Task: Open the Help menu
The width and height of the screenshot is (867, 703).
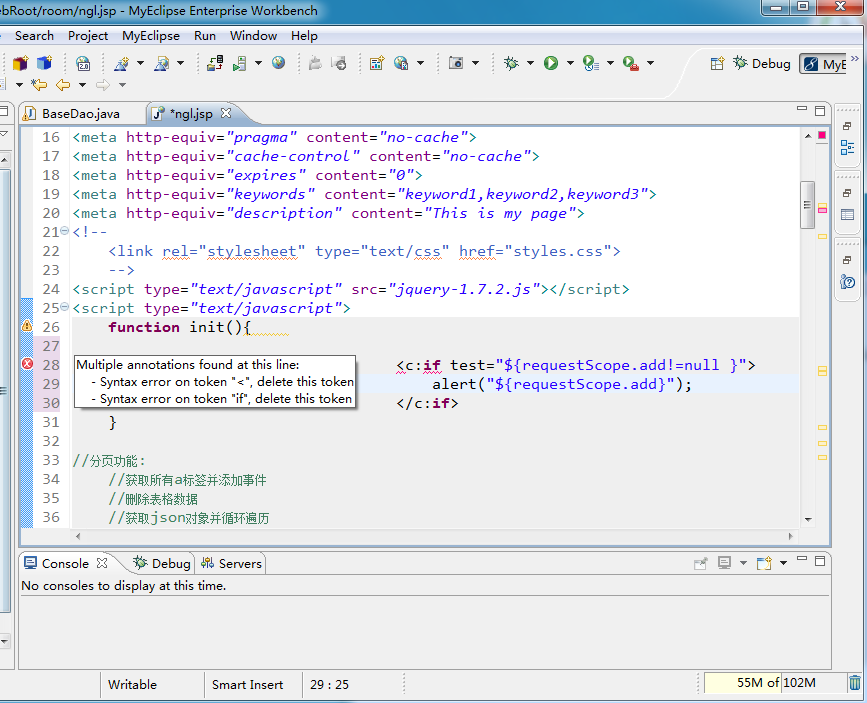Action: tap(304, 36)
